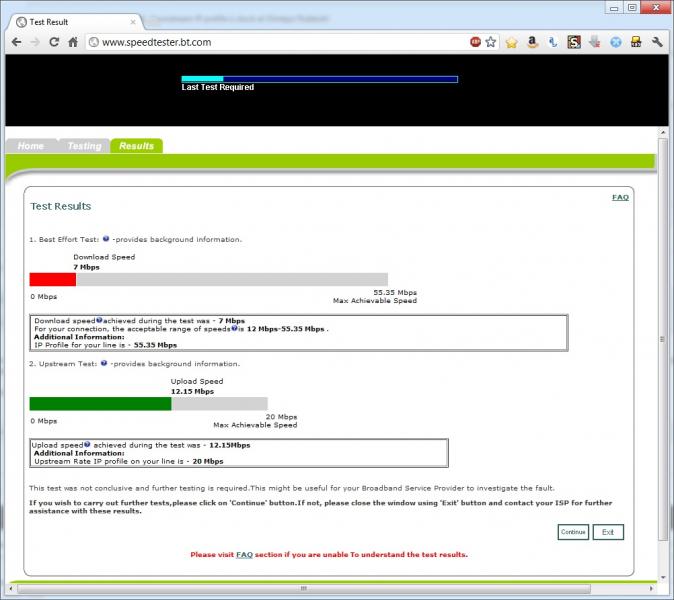Open FAQ link in the red notice
Viewport: 674px width, 600px height.
click(x=244, y=554)
